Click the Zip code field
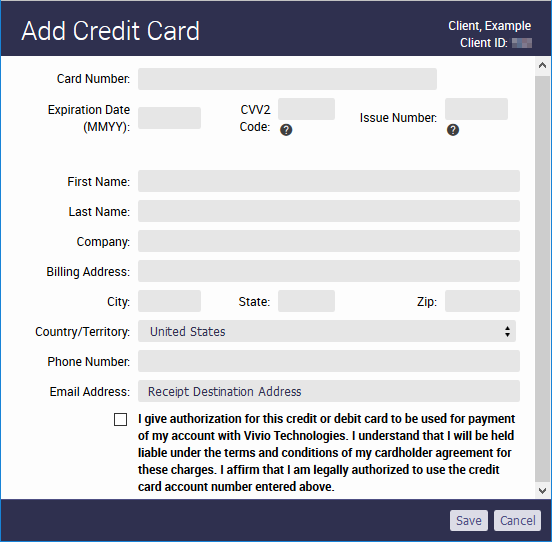Image resolution: width=552 pixels, height=542 pixels. [x=482, y=301]
